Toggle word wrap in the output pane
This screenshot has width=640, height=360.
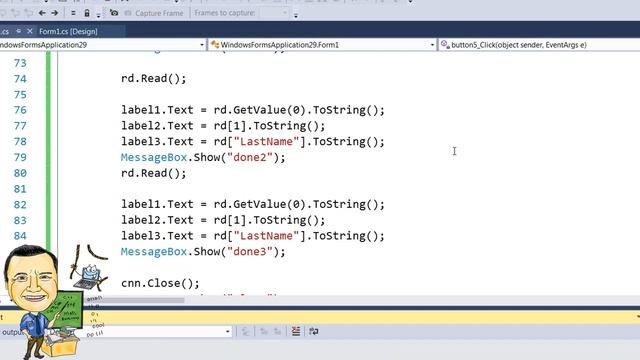pos(313,331)
